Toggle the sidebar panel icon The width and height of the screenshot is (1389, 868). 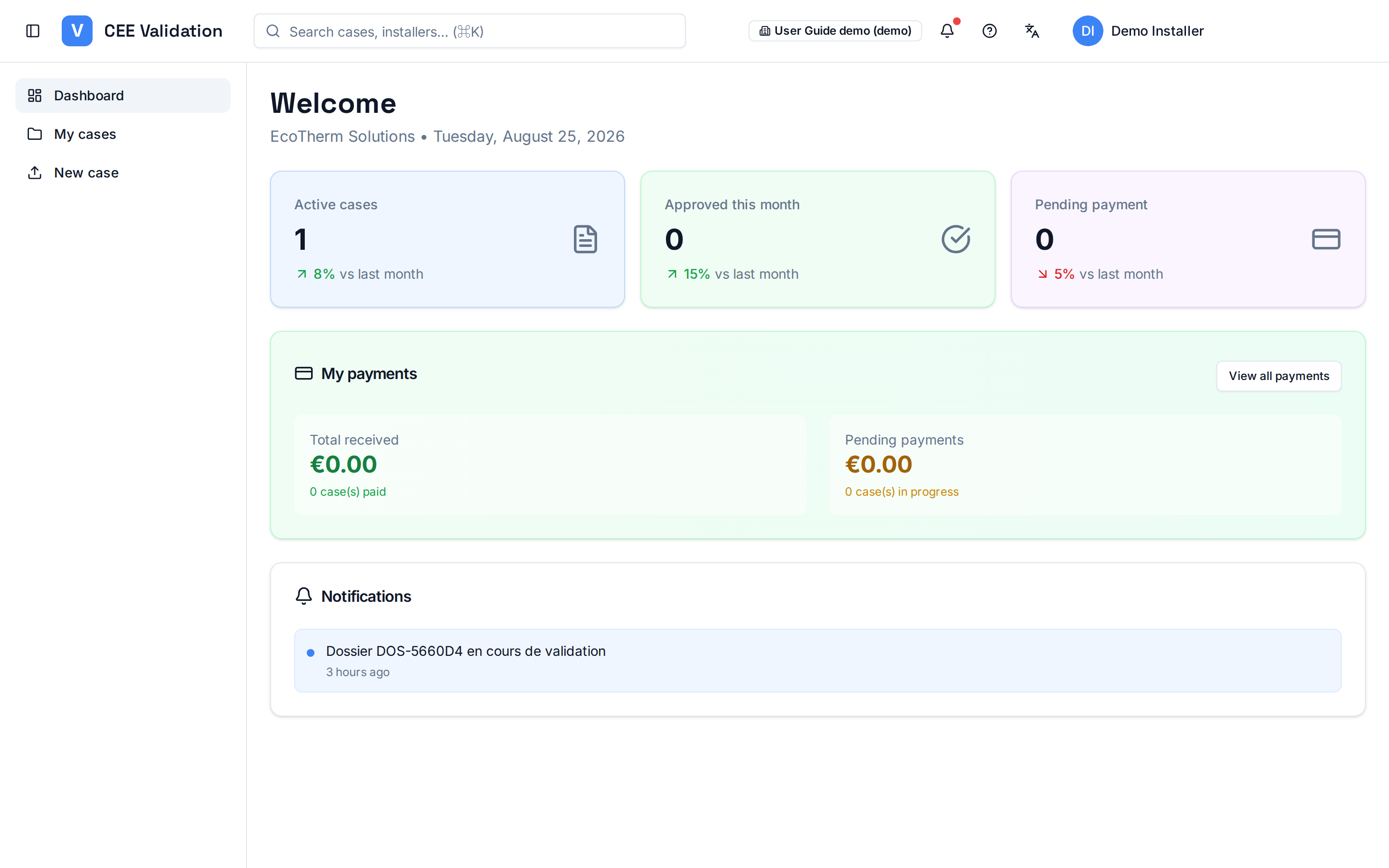coord(33,31)
